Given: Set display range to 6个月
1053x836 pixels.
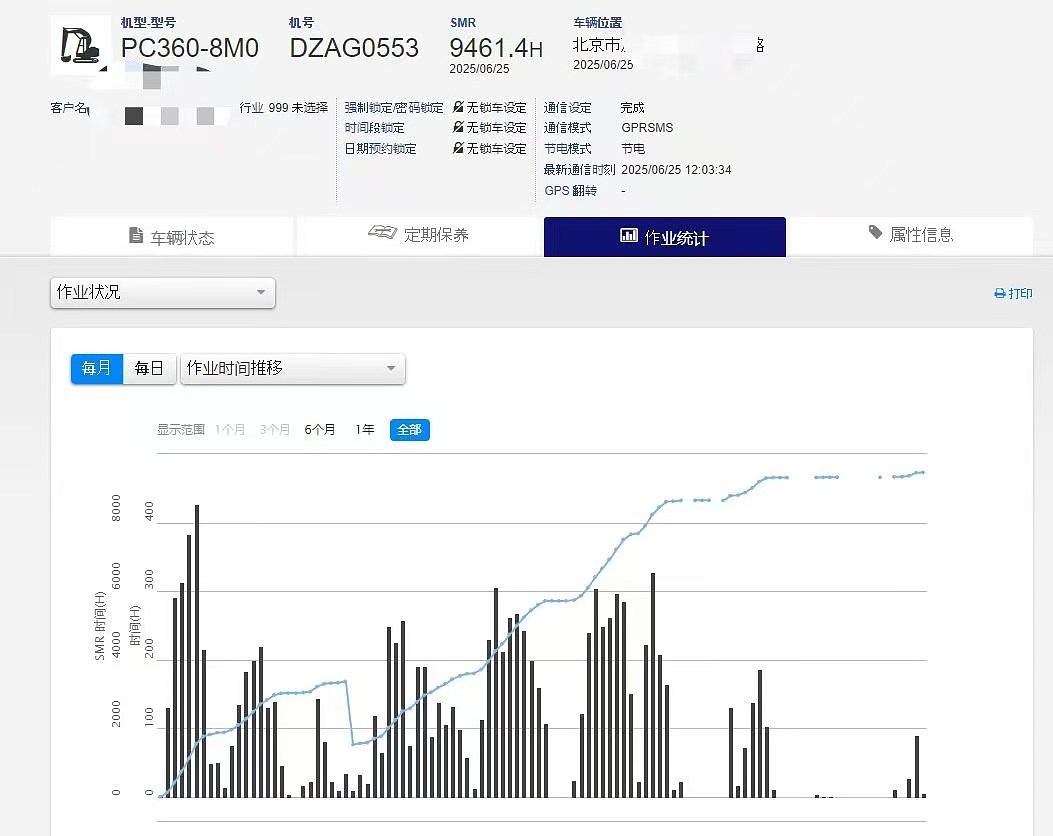Looking at the screenshot, I should tap(320, 430).
